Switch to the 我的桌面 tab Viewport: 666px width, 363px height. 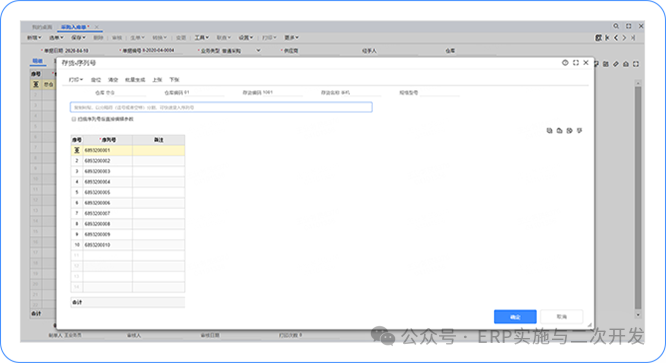pos(42,27)
